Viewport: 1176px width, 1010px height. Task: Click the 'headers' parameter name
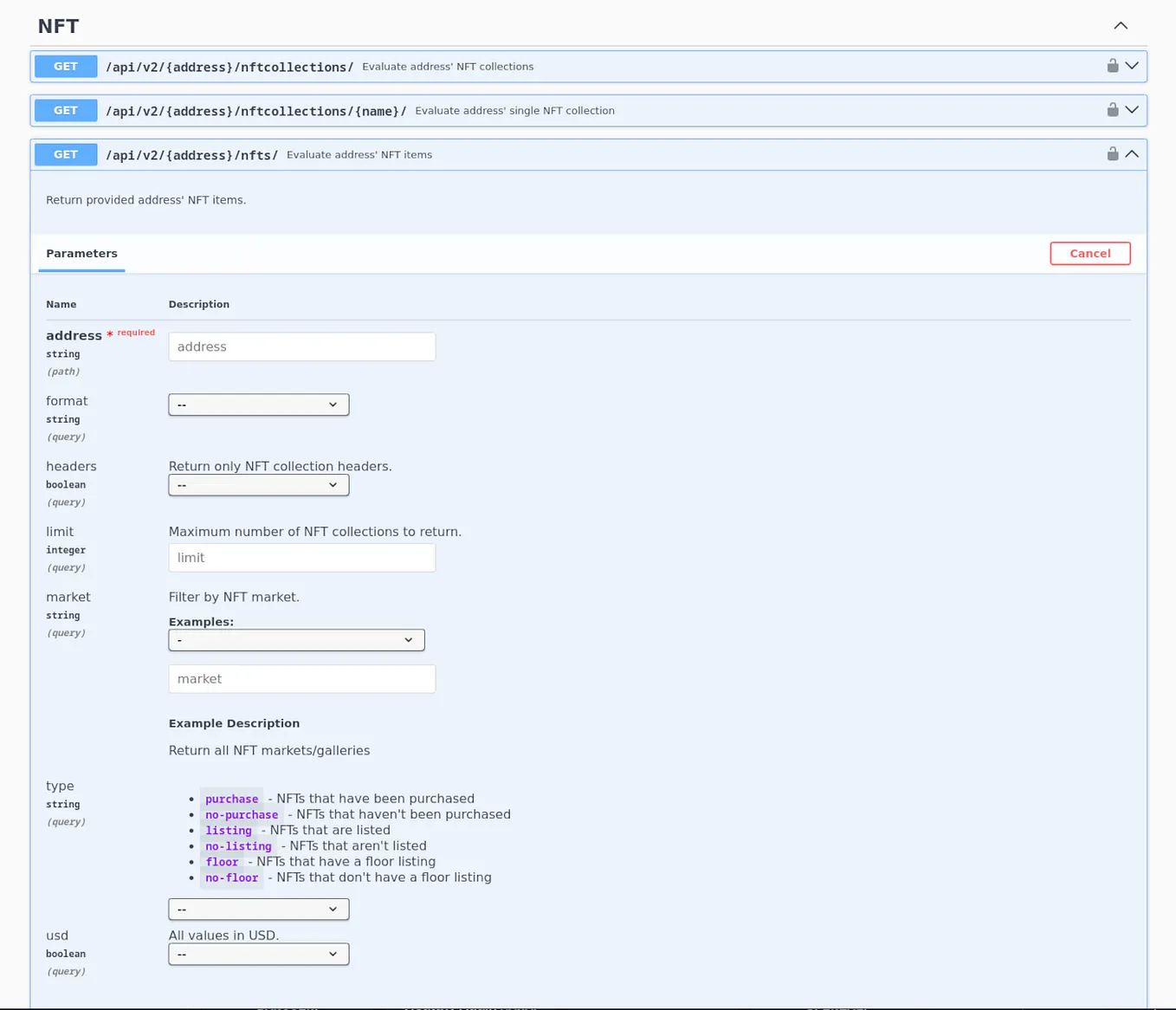coord(71,466)
